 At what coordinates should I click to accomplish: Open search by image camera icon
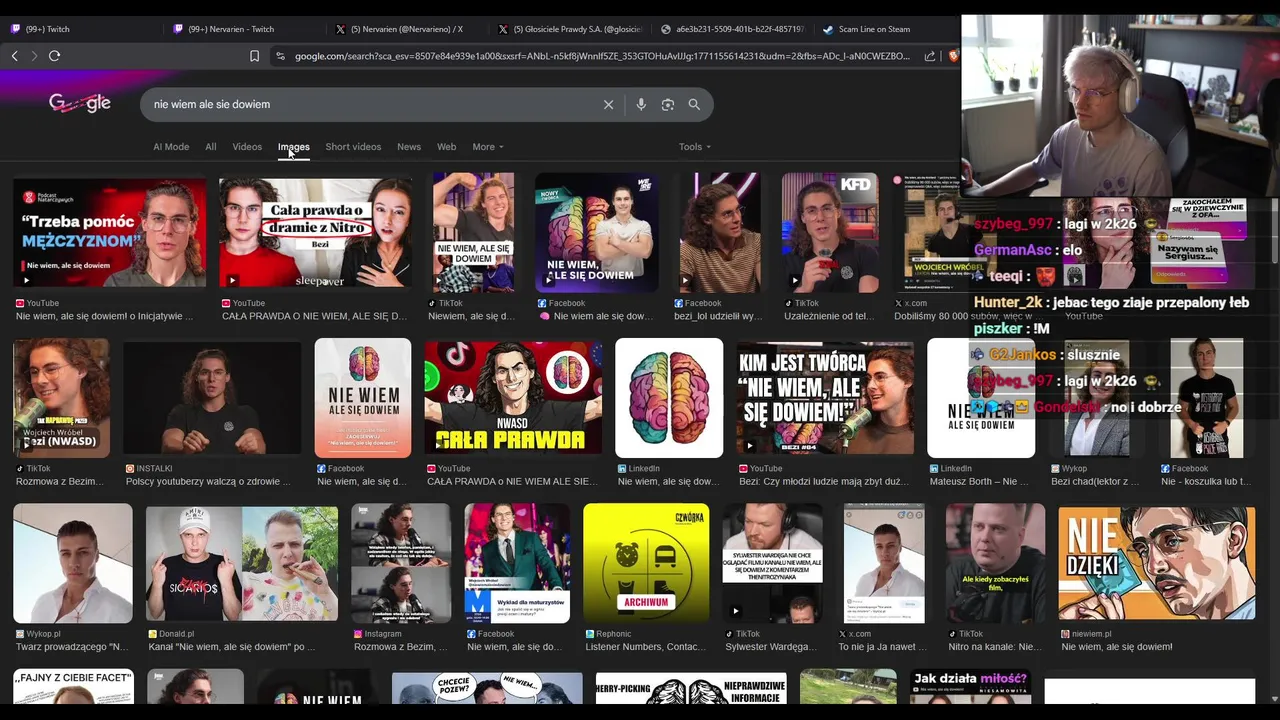tap(668, 104)
